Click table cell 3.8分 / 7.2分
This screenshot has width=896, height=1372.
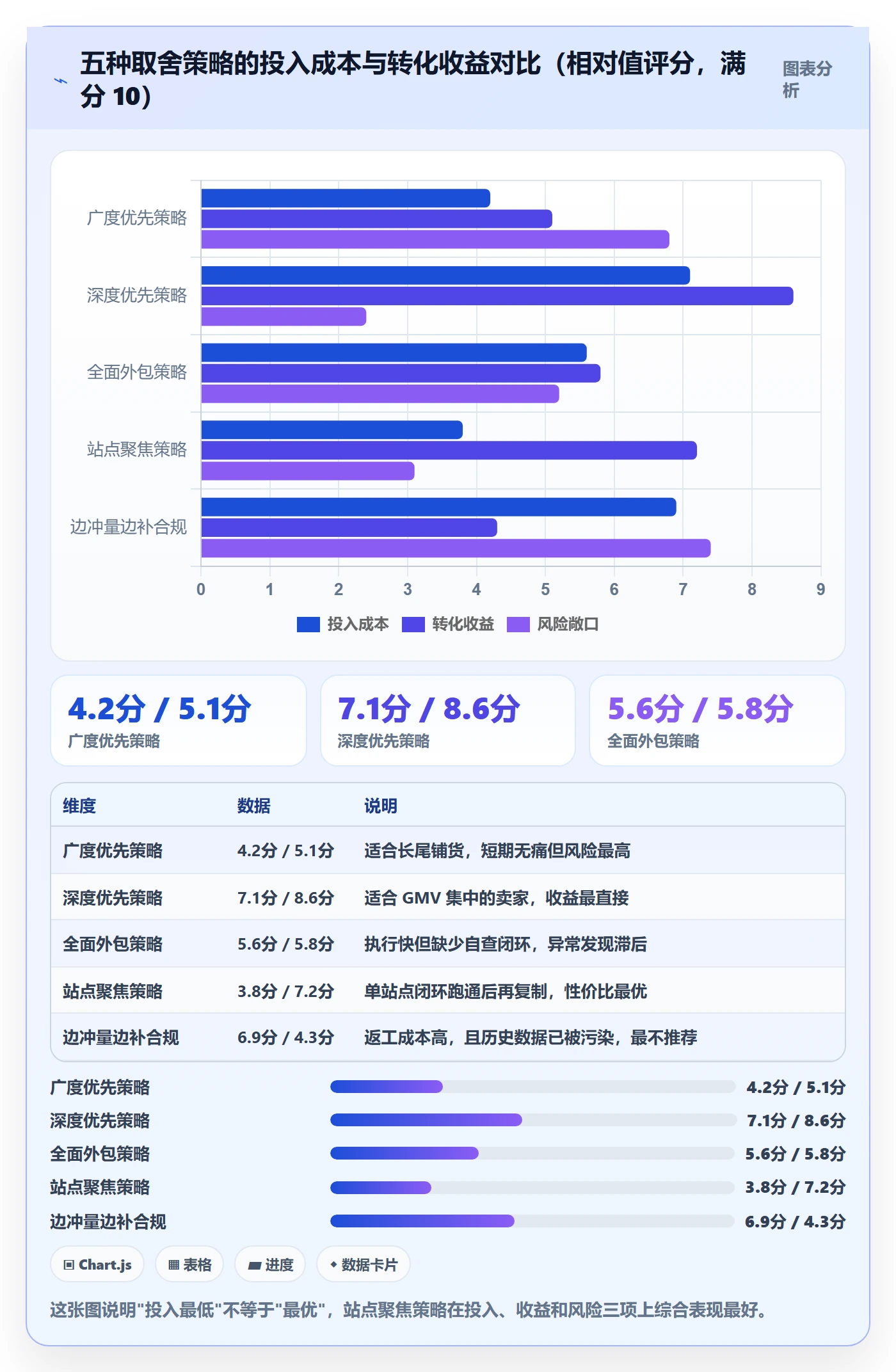tap(285, 991)
